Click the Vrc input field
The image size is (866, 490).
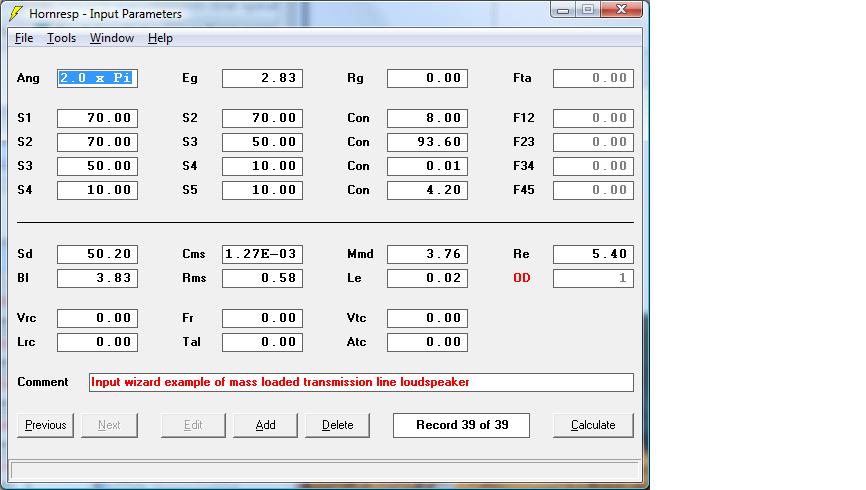coord(97,318)
